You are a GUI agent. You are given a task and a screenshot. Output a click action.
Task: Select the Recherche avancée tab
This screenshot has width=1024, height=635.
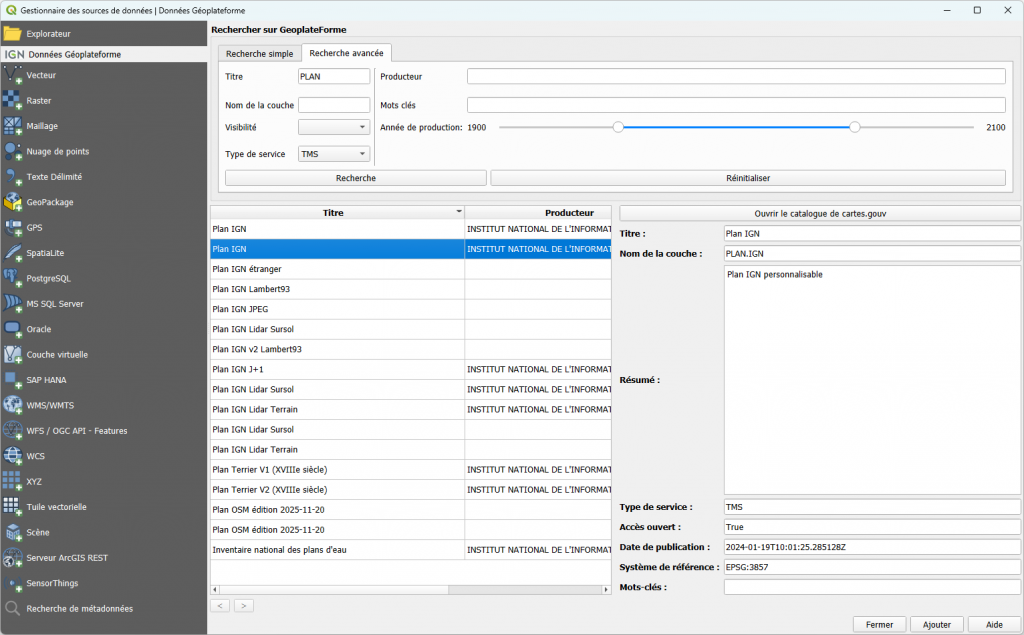(x=347, y=53)
